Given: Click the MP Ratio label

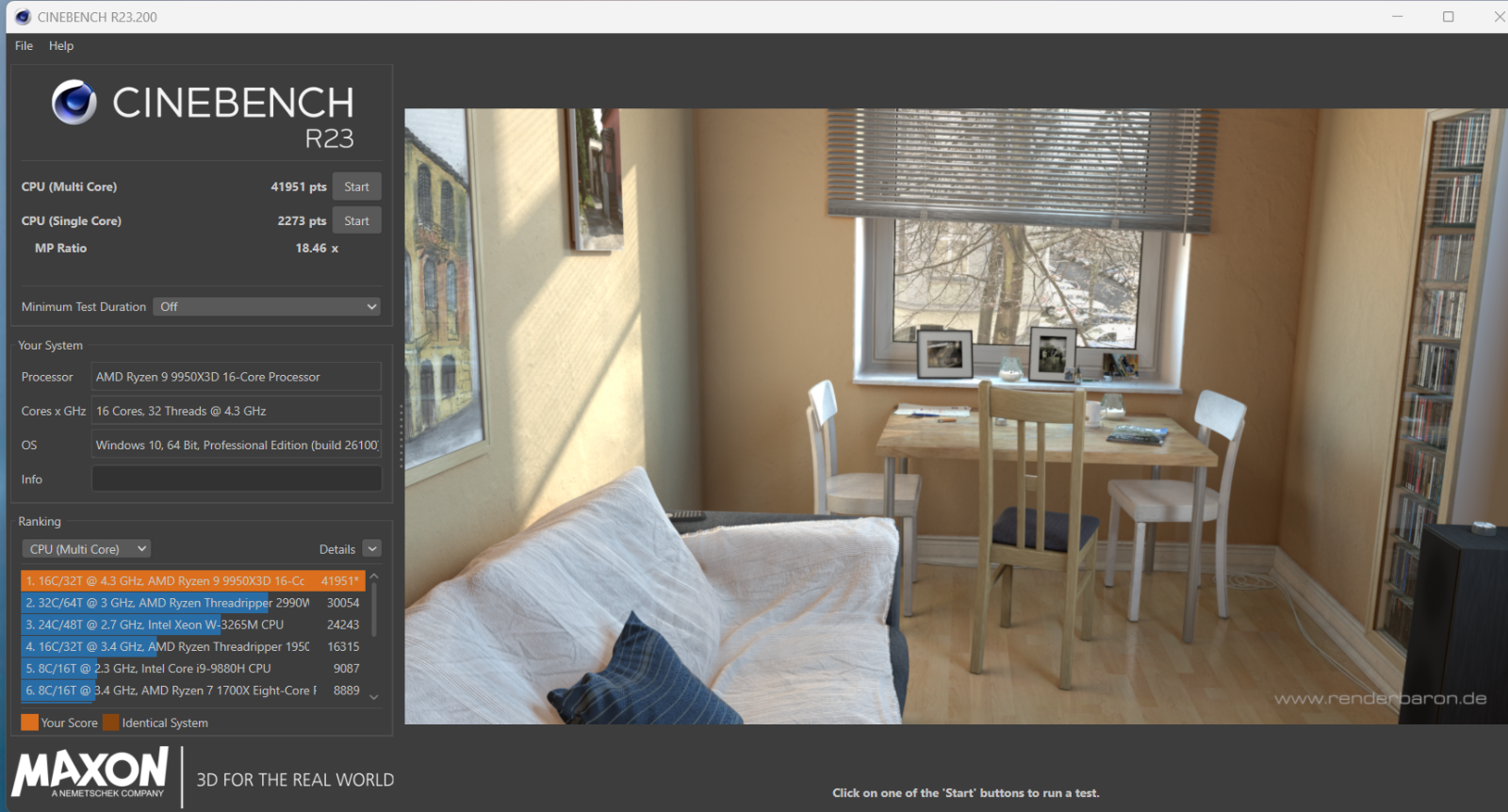Looking at the screenshot, I should coord(60,248).
